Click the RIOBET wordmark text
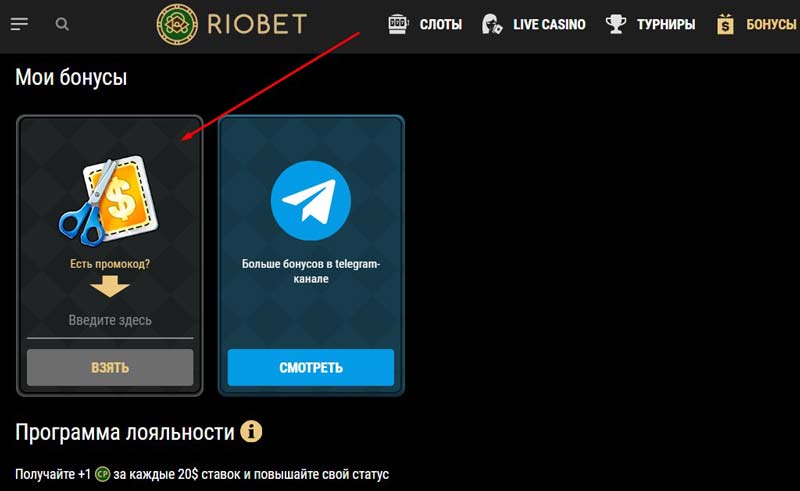Viewport: 800px width, 491px height. [257, 24]
